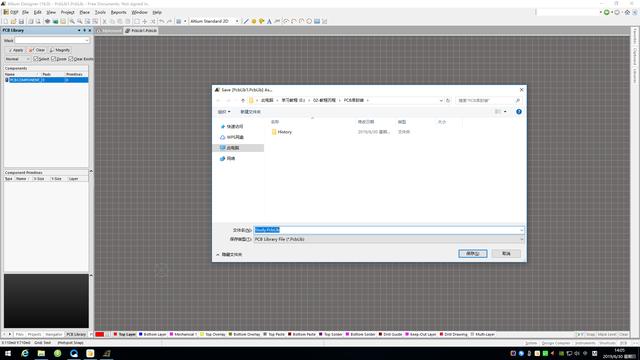Click the Magnify button
The image size is (640, 360).
(60, 50)
